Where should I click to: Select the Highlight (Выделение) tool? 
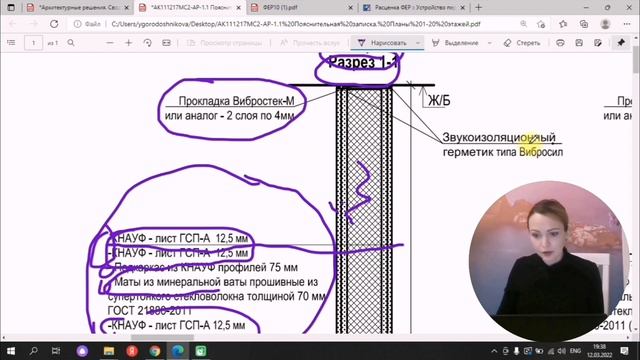[x=456, y=43]
